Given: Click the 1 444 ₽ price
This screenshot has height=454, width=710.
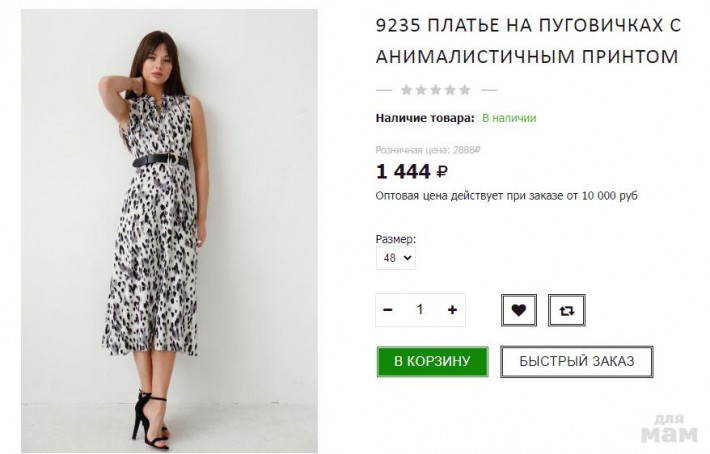Looking at the screenshot, I should coord(412,171).
